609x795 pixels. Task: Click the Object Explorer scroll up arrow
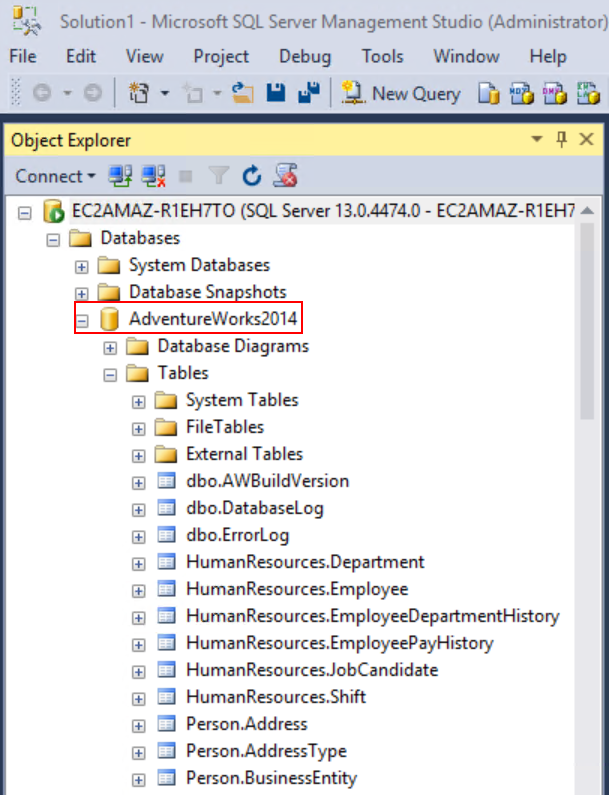pos(587,210)
